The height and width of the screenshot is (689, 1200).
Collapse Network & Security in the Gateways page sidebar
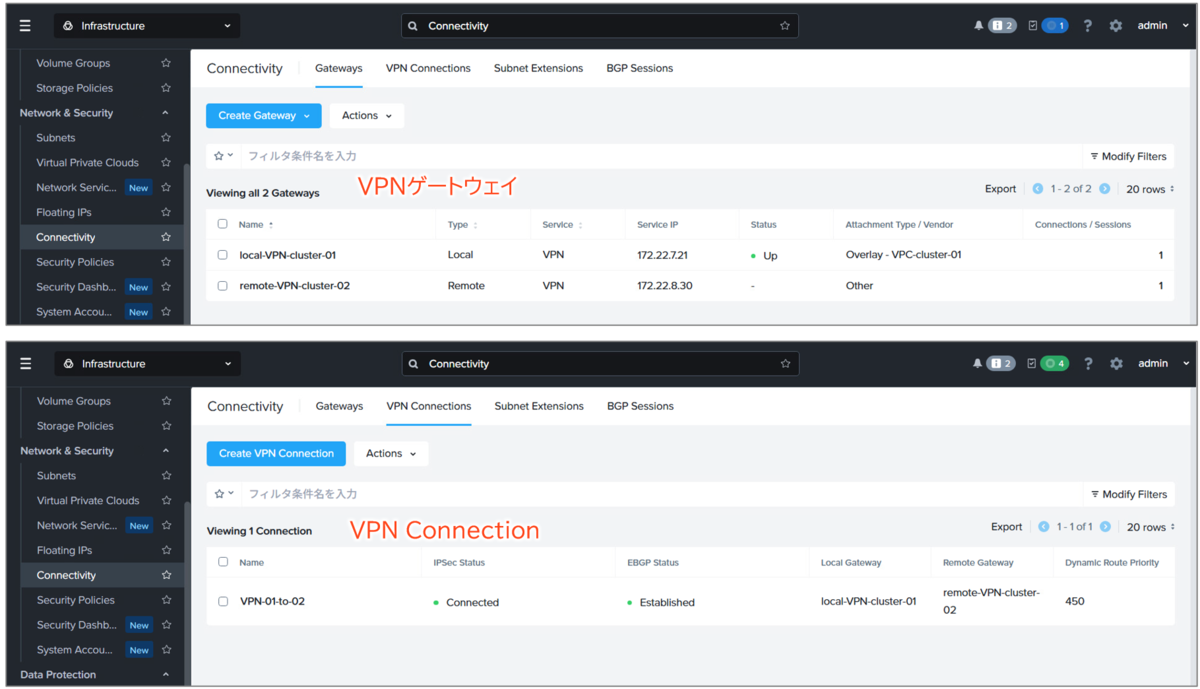pyautogui.click(x=165, y=113)
